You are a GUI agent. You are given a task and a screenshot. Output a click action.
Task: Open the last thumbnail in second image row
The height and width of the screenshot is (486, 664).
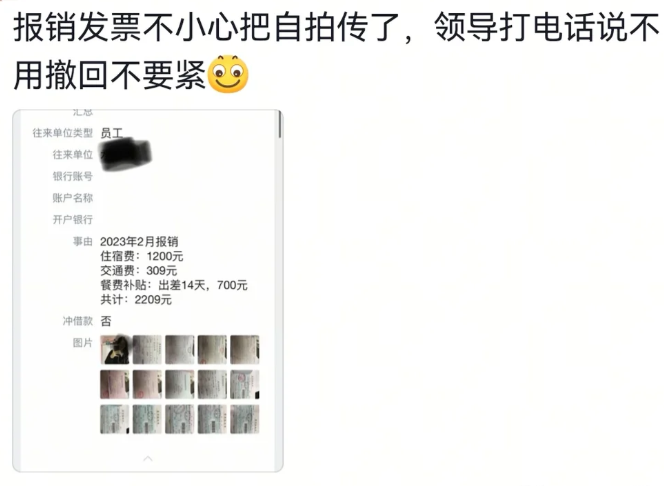coord(245,384)
